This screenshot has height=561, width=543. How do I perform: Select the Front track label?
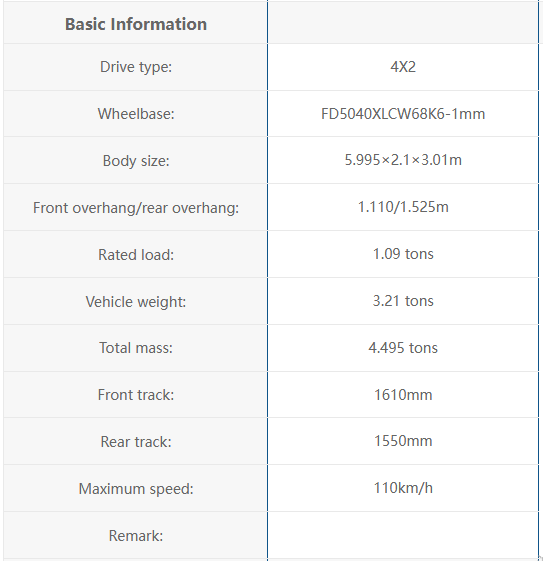click(136, 395)
